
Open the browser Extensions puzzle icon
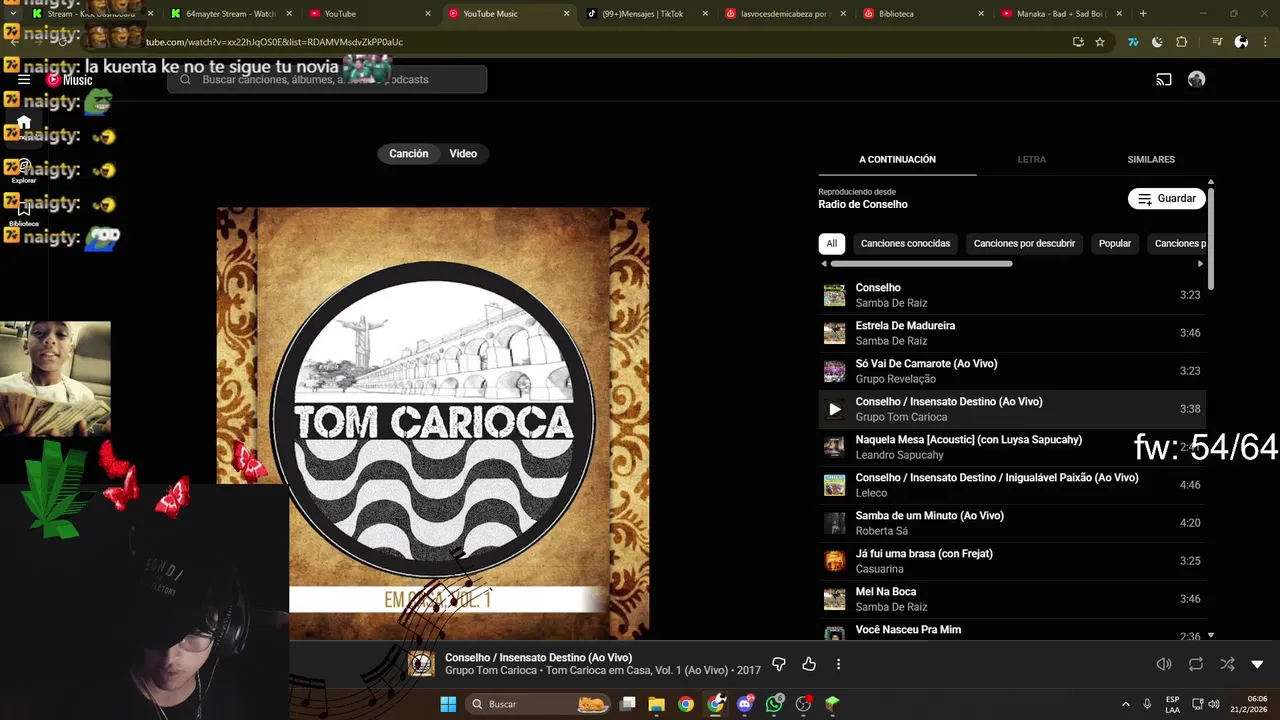(x=1182, y=42)
